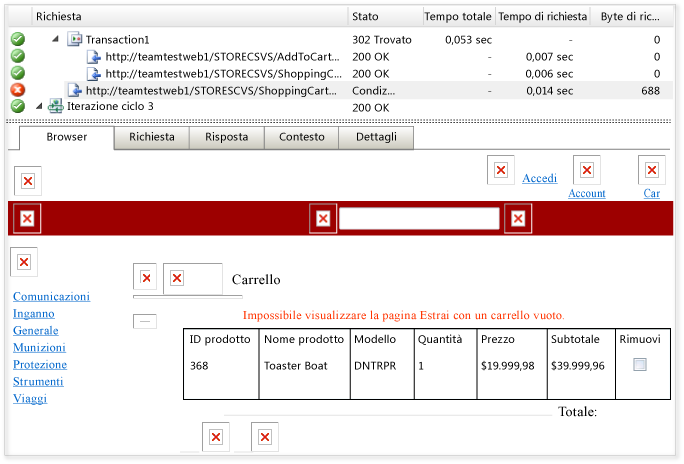The width and height of the screenshot is (684, 464).
Task: Click the broken image right of the search field
Action: coord(518,218)
